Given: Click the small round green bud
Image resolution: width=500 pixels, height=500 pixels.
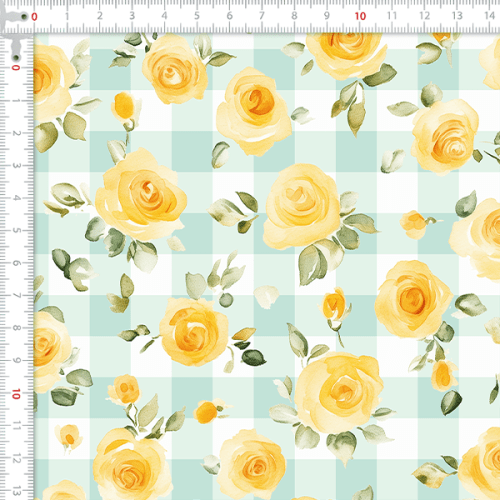Looking at the screenshot, I should pyautogui.click(x=226, y=300).
